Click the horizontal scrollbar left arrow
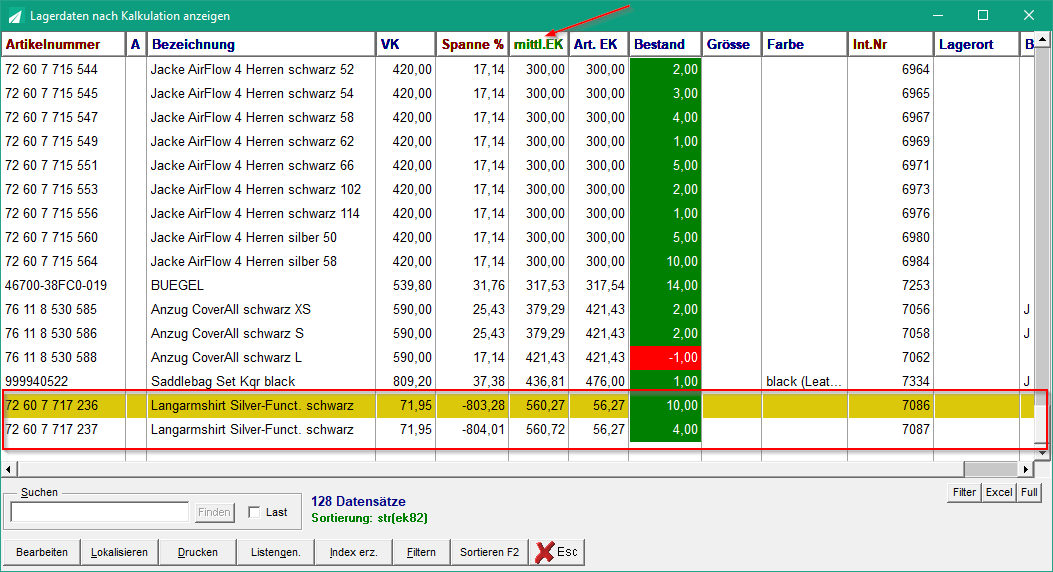 [x=9, y=469]
